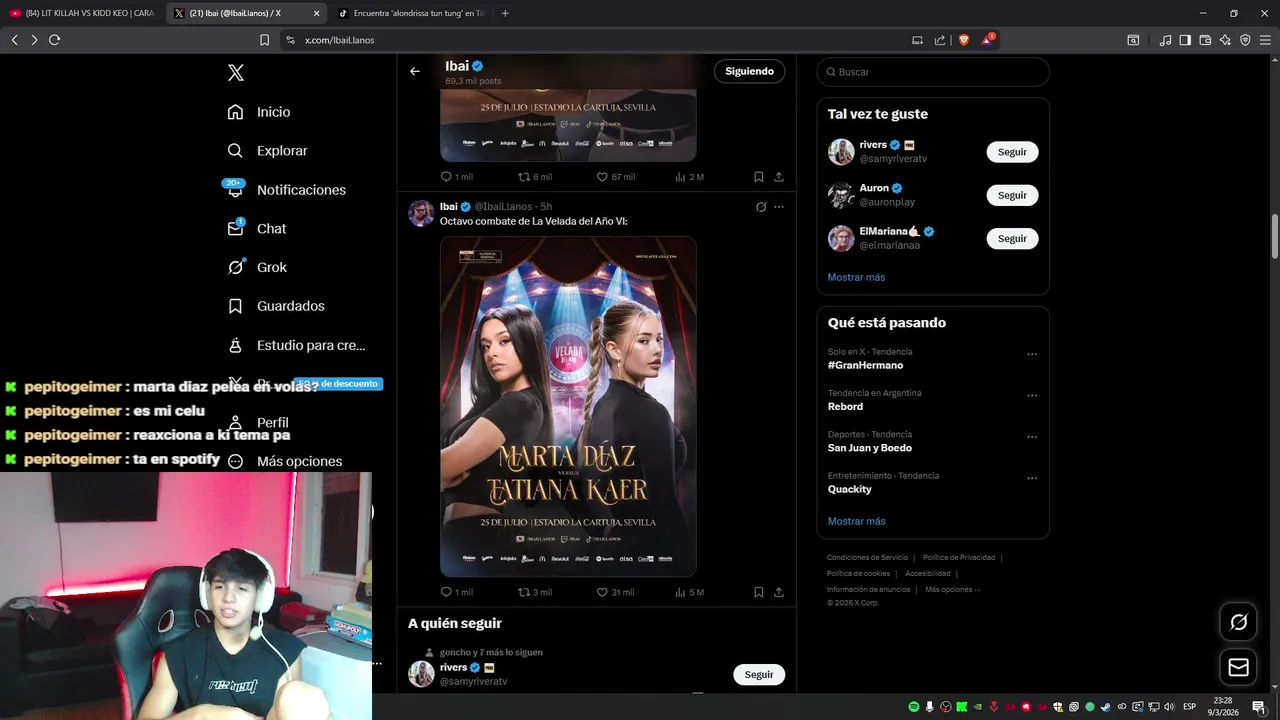Share the Octavo combate post
Screen dimensions: 1280x720
click(x=779, y=592)
